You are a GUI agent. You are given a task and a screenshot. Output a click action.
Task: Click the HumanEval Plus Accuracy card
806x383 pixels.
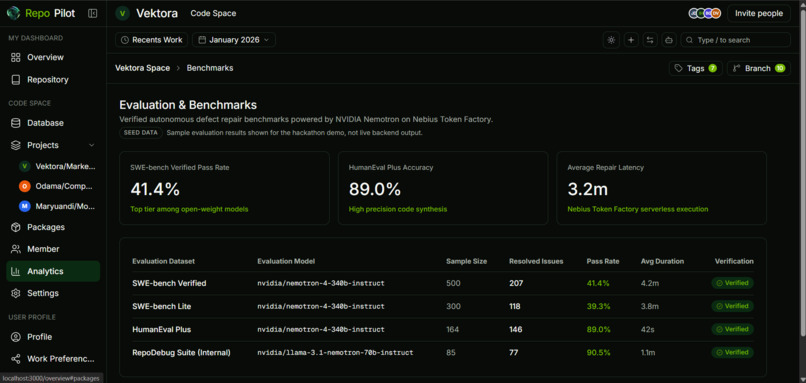443,188
